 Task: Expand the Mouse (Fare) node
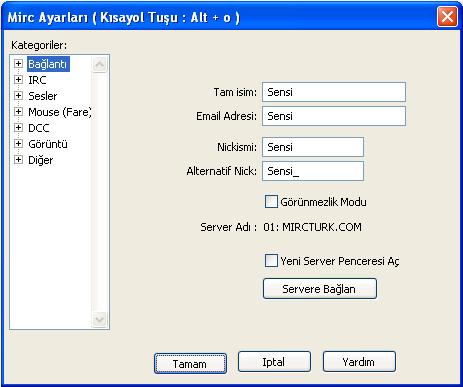18,111
